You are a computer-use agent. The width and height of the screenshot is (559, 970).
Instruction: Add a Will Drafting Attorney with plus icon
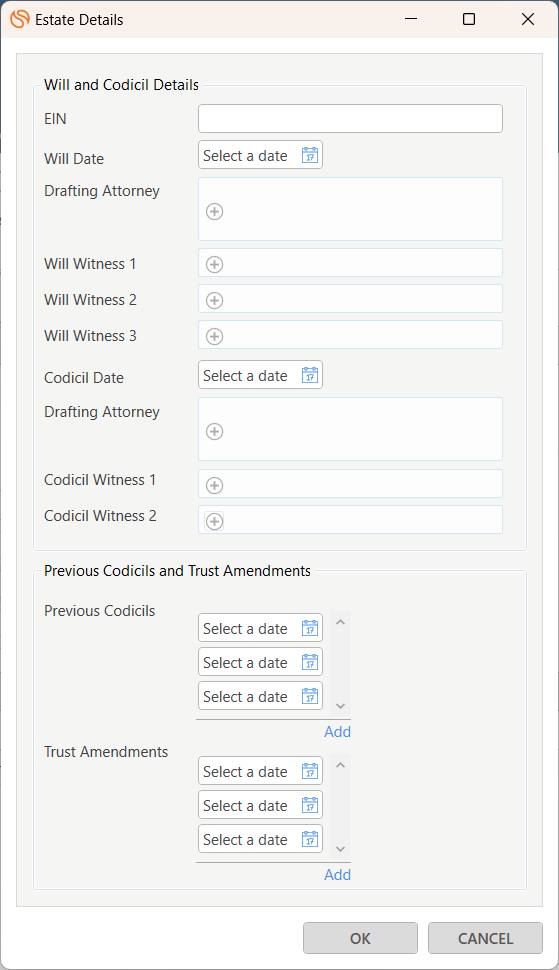215,212
